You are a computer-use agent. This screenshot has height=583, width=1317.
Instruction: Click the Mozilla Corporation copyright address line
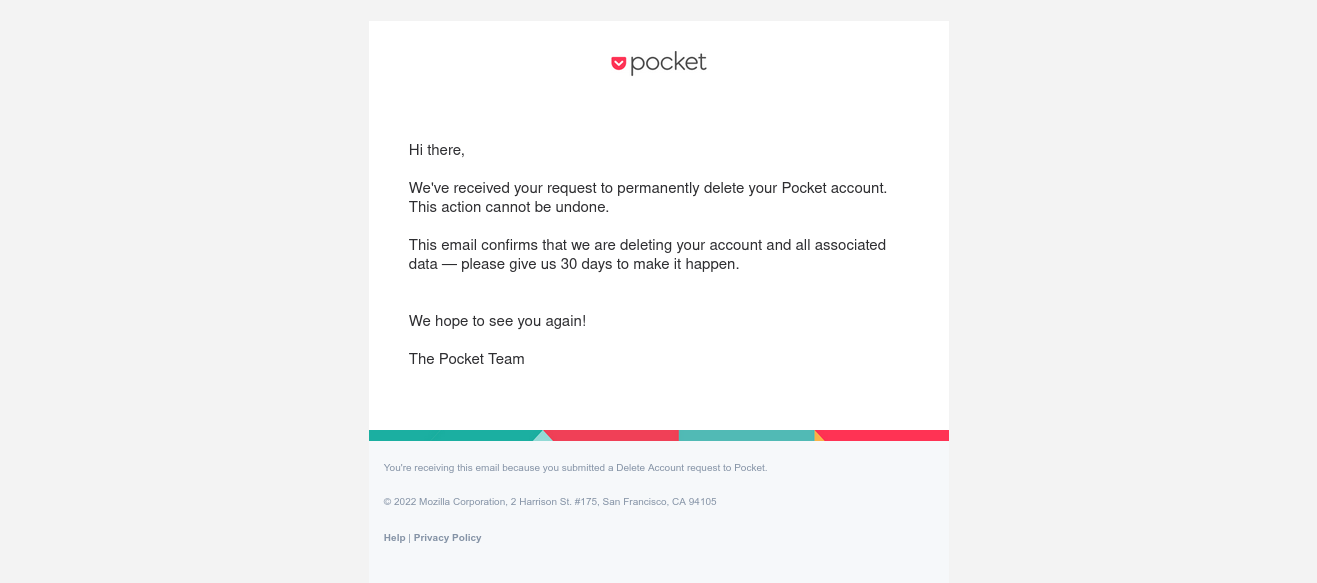550,502
